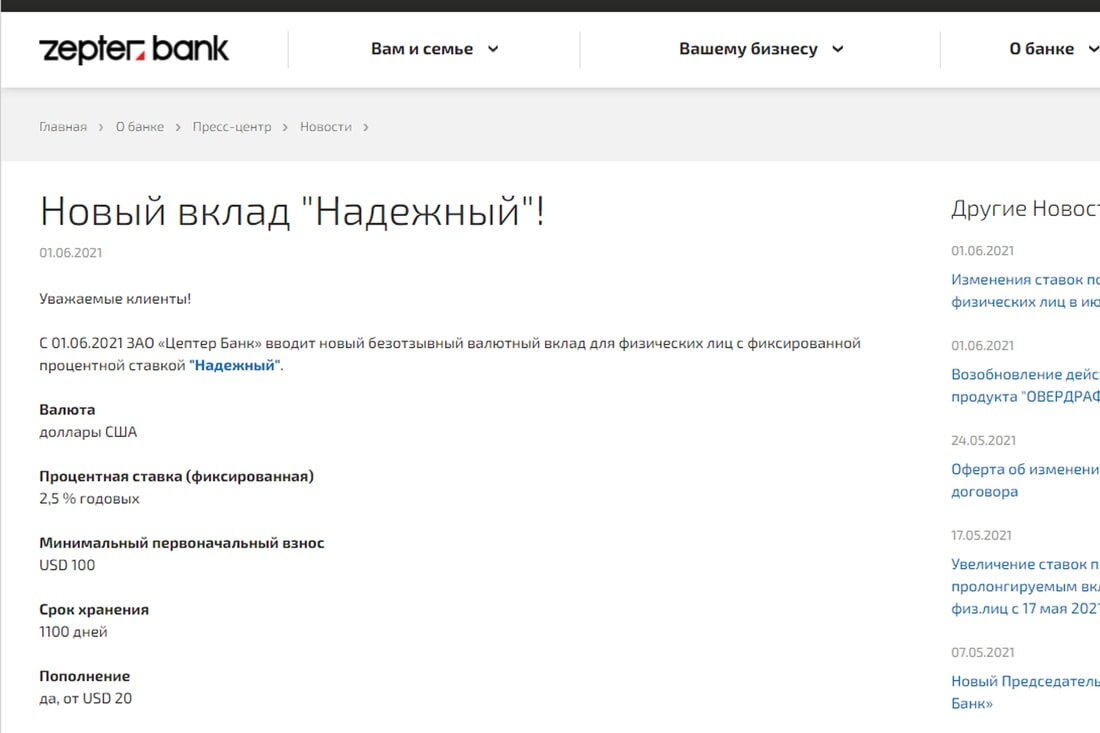
Task: Select text "Уважаемые клиенты!"
Action: click(x=115, y=299)
